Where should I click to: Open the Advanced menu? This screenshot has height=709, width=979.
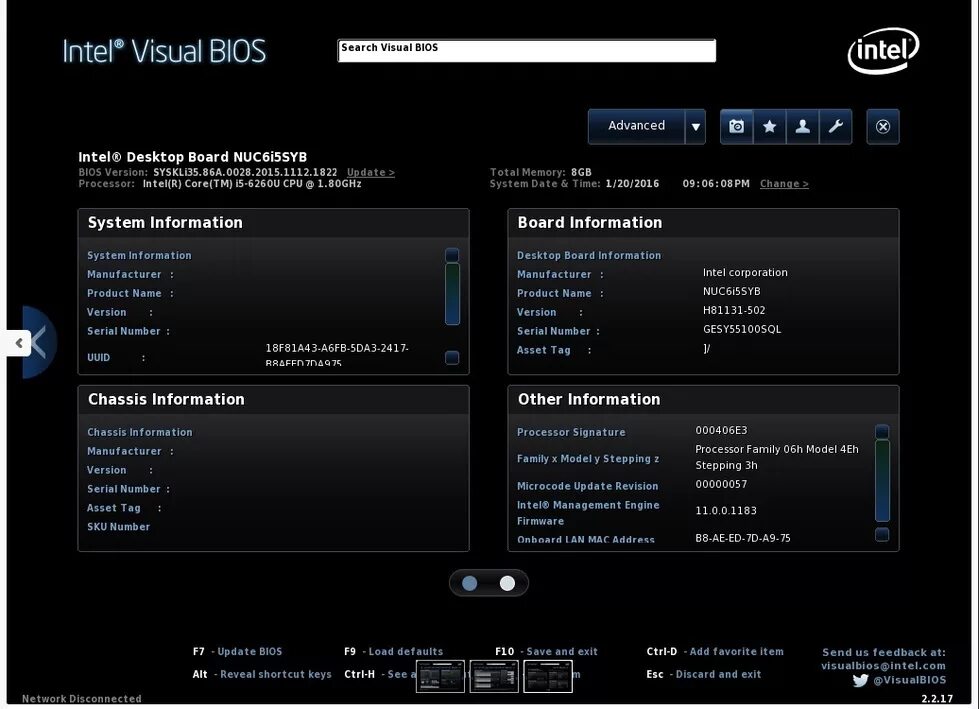click(636, 126)
